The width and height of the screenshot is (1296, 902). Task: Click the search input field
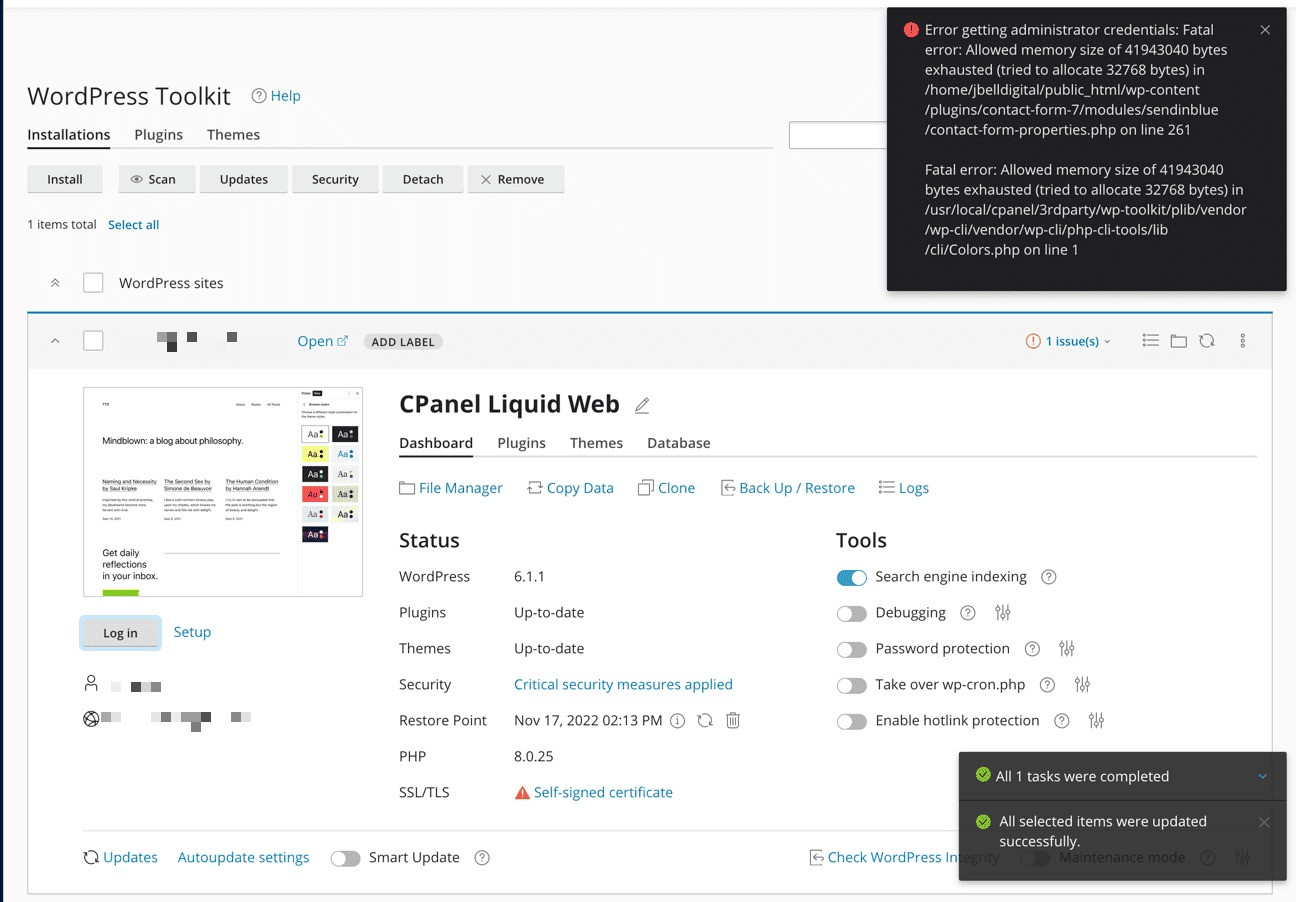[838, 135]
